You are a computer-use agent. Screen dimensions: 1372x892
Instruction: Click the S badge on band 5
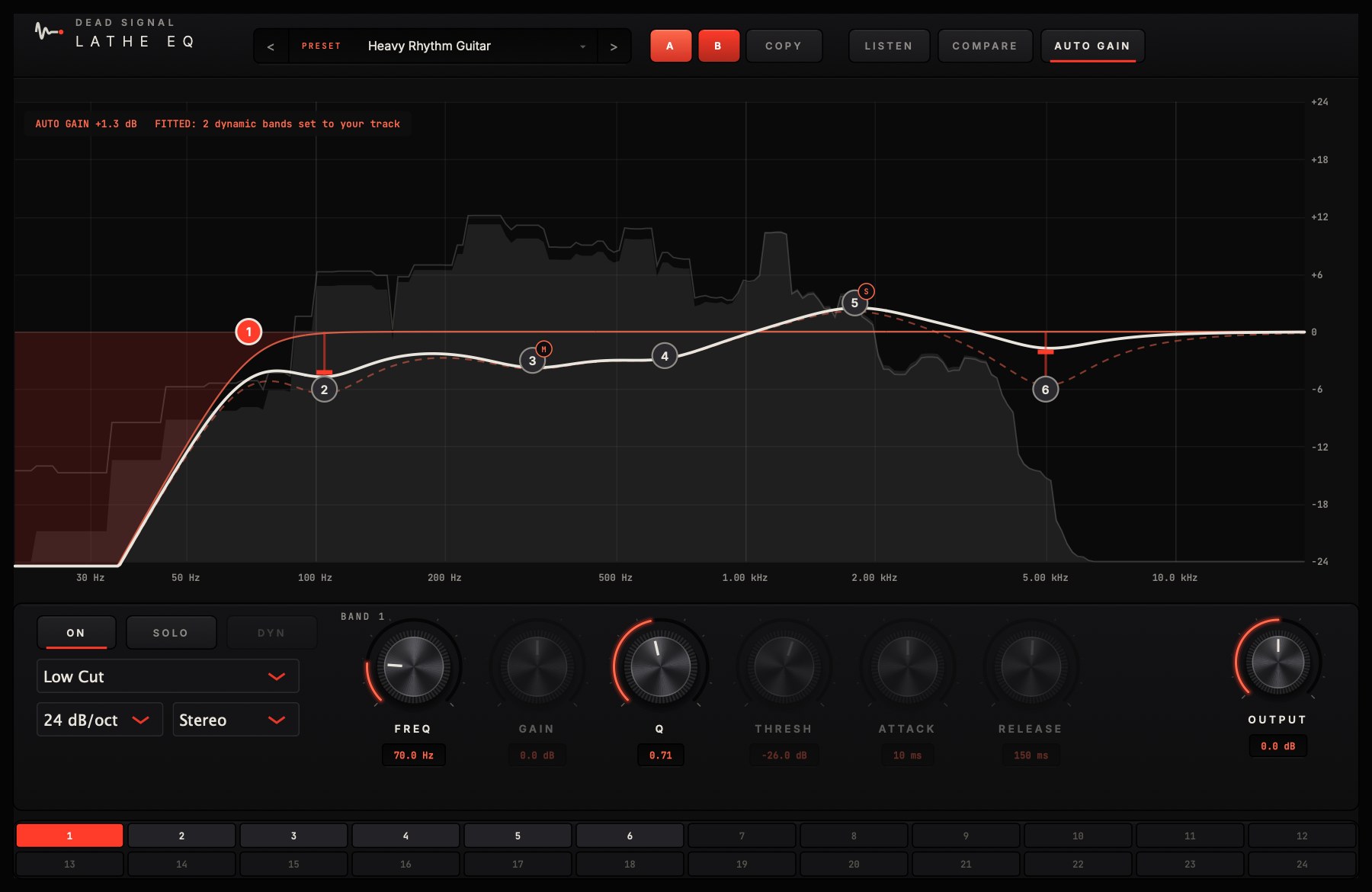pos(866,291)
